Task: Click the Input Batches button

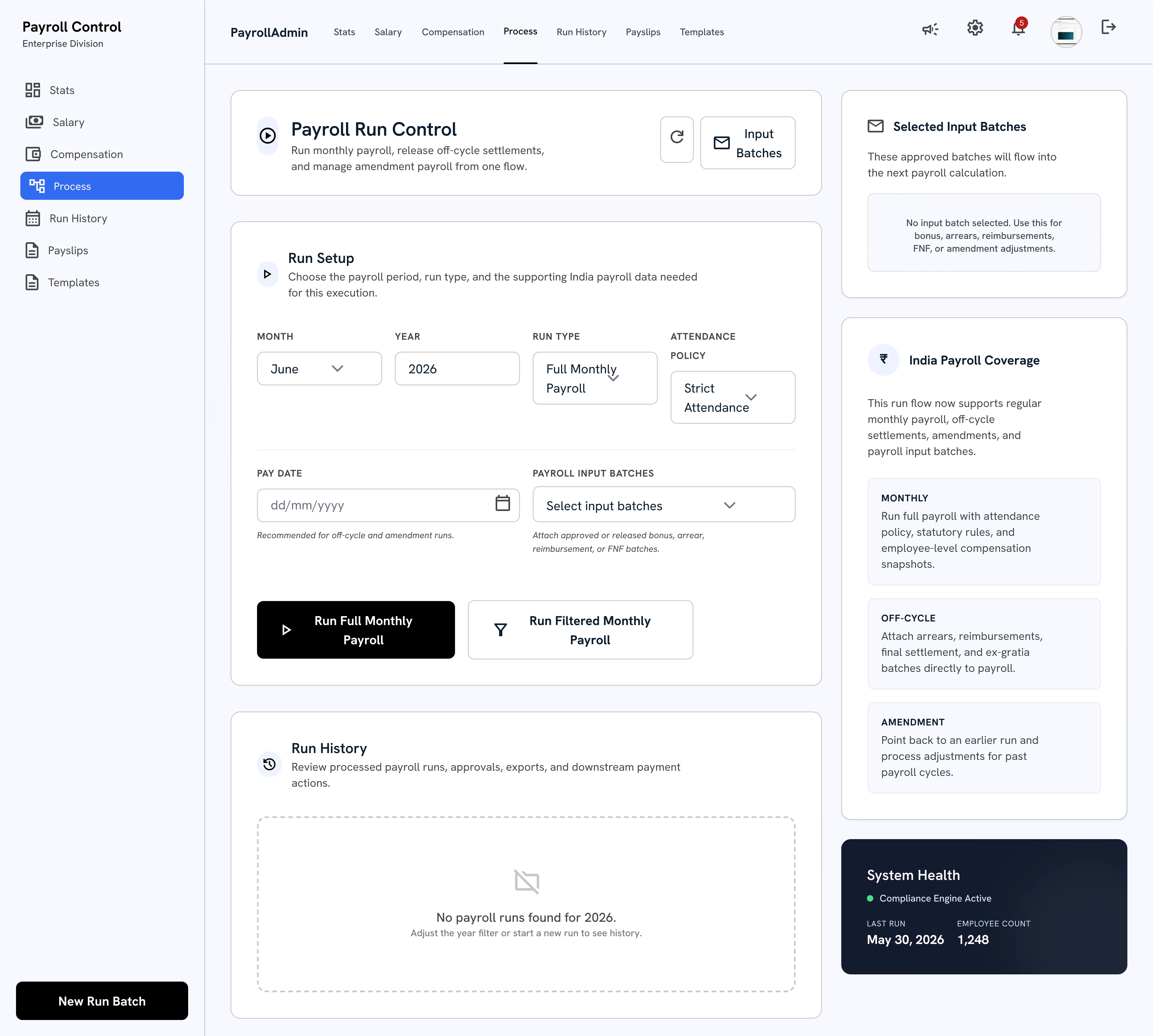Action: 748,143
